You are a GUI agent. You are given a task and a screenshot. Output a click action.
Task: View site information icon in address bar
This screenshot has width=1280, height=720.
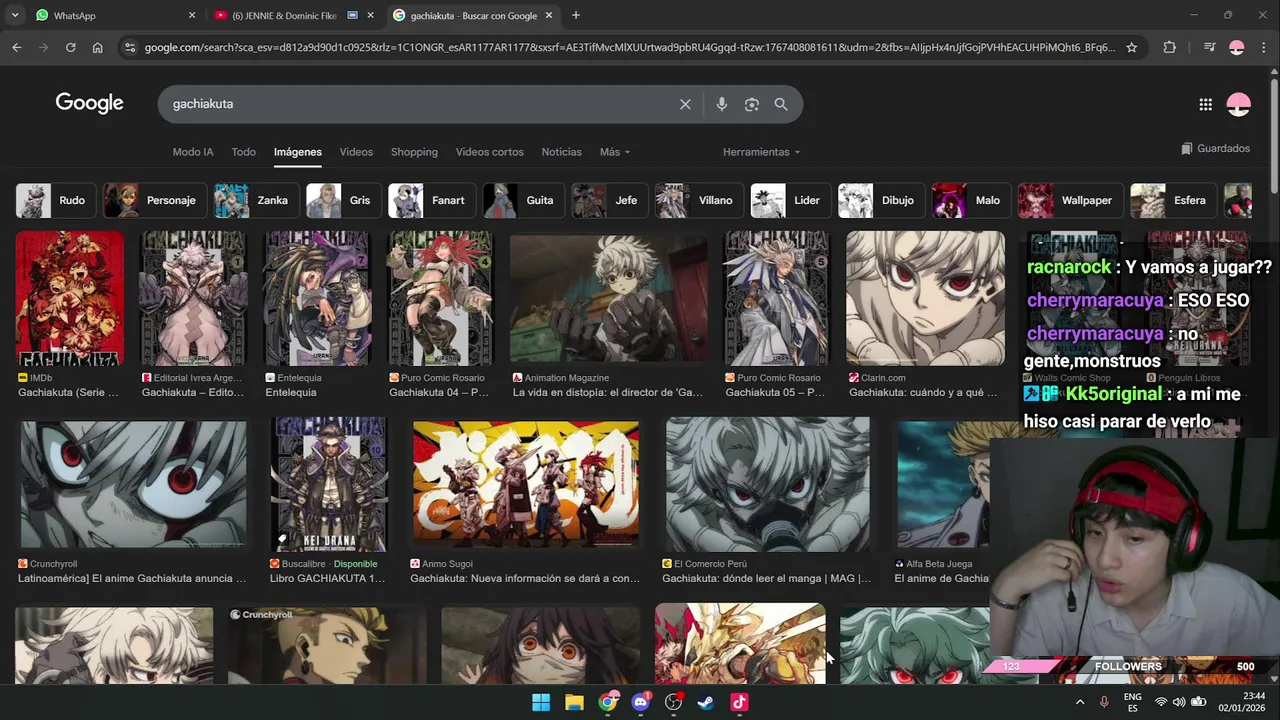coord(128,47)
